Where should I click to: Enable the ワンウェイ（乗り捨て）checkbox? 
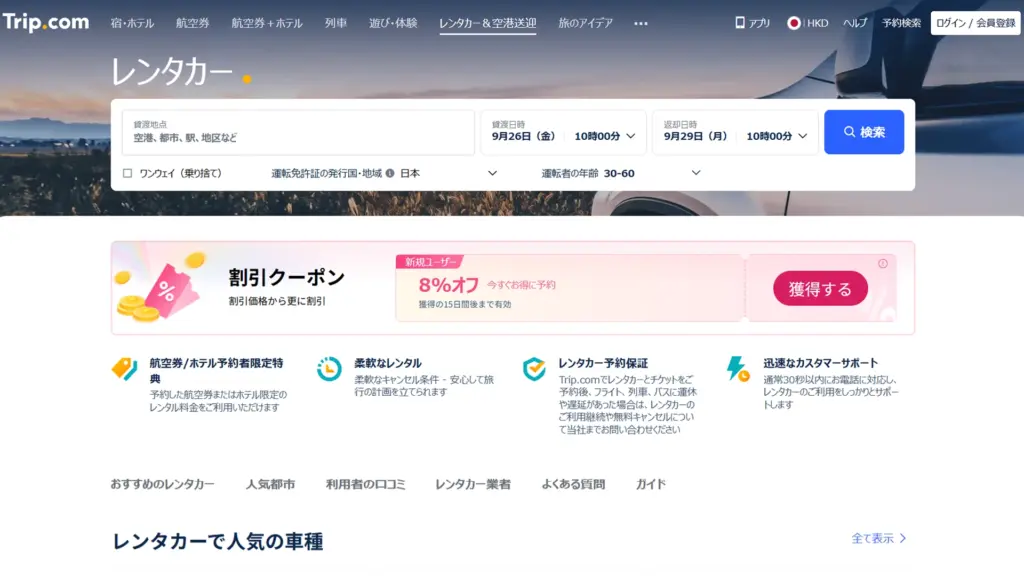(127, 173)
